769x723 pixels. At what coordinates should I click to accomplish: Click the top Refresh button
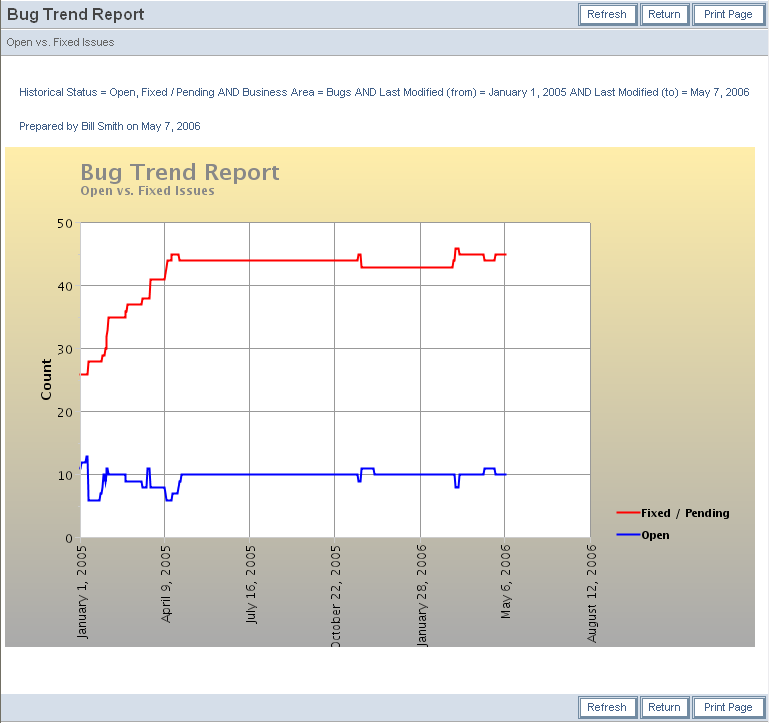(607, 14)
